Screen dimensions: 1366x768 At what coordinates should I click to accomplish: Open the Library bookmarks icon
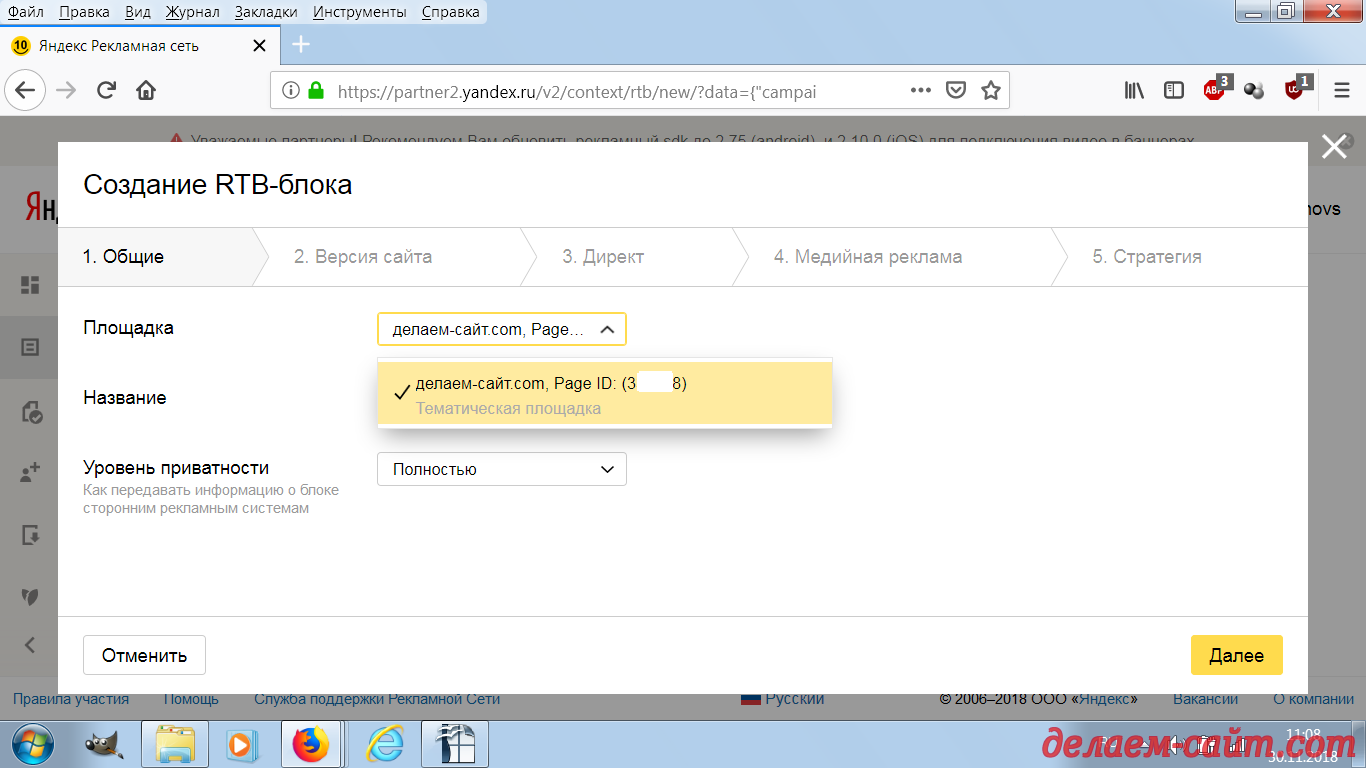(x=1134, y=90)
